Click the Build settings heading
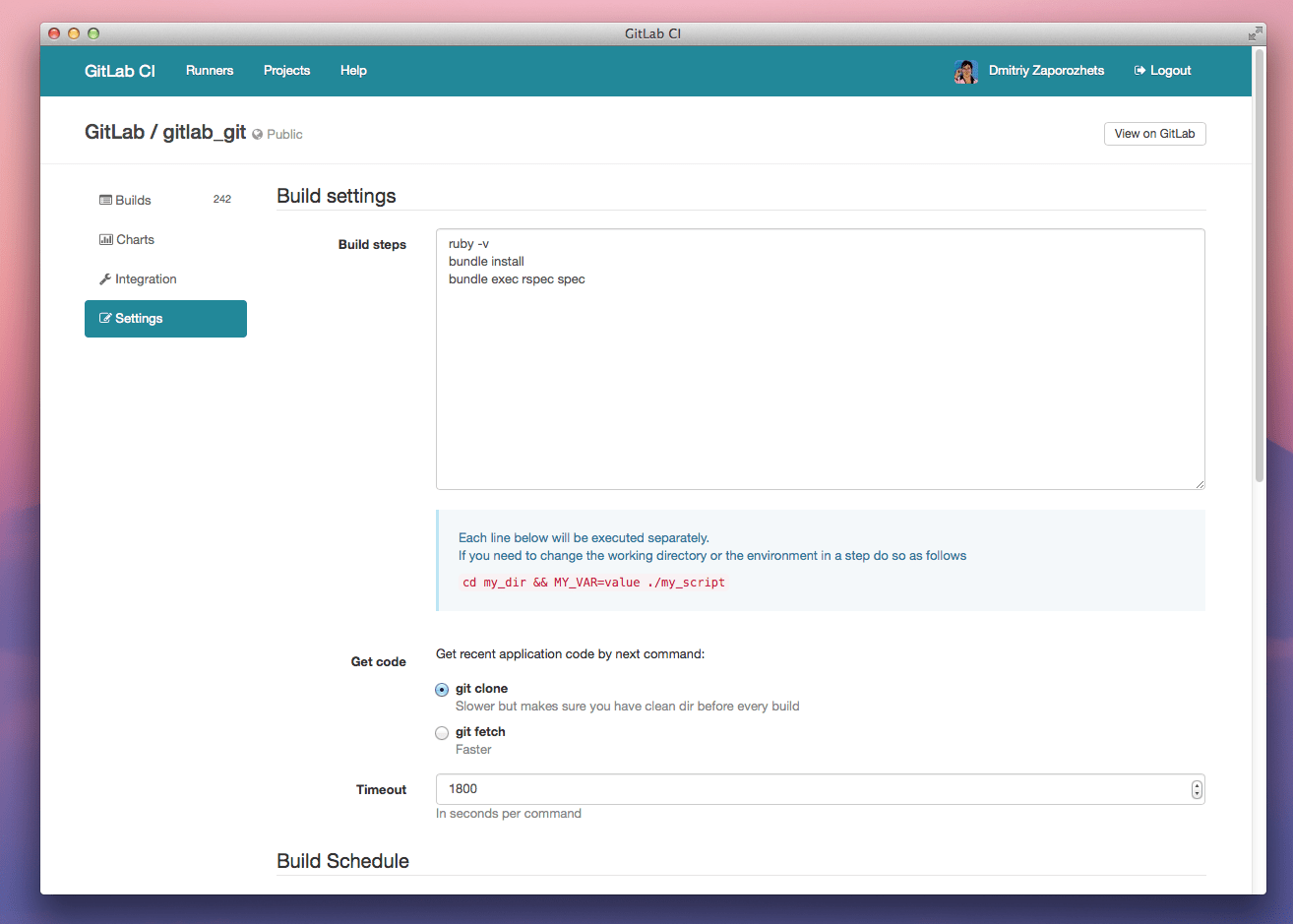Image resolution: width=1293 pixels, height=924 pixels. (x=337, y=196)
